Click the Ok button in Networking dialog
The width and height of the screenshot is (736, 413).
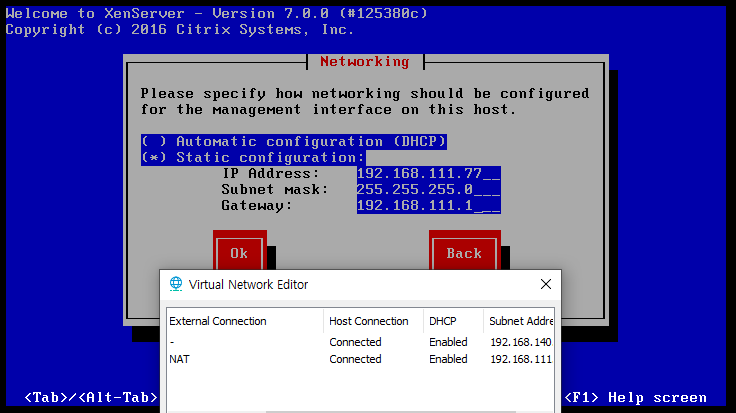[x=239, y=253]
